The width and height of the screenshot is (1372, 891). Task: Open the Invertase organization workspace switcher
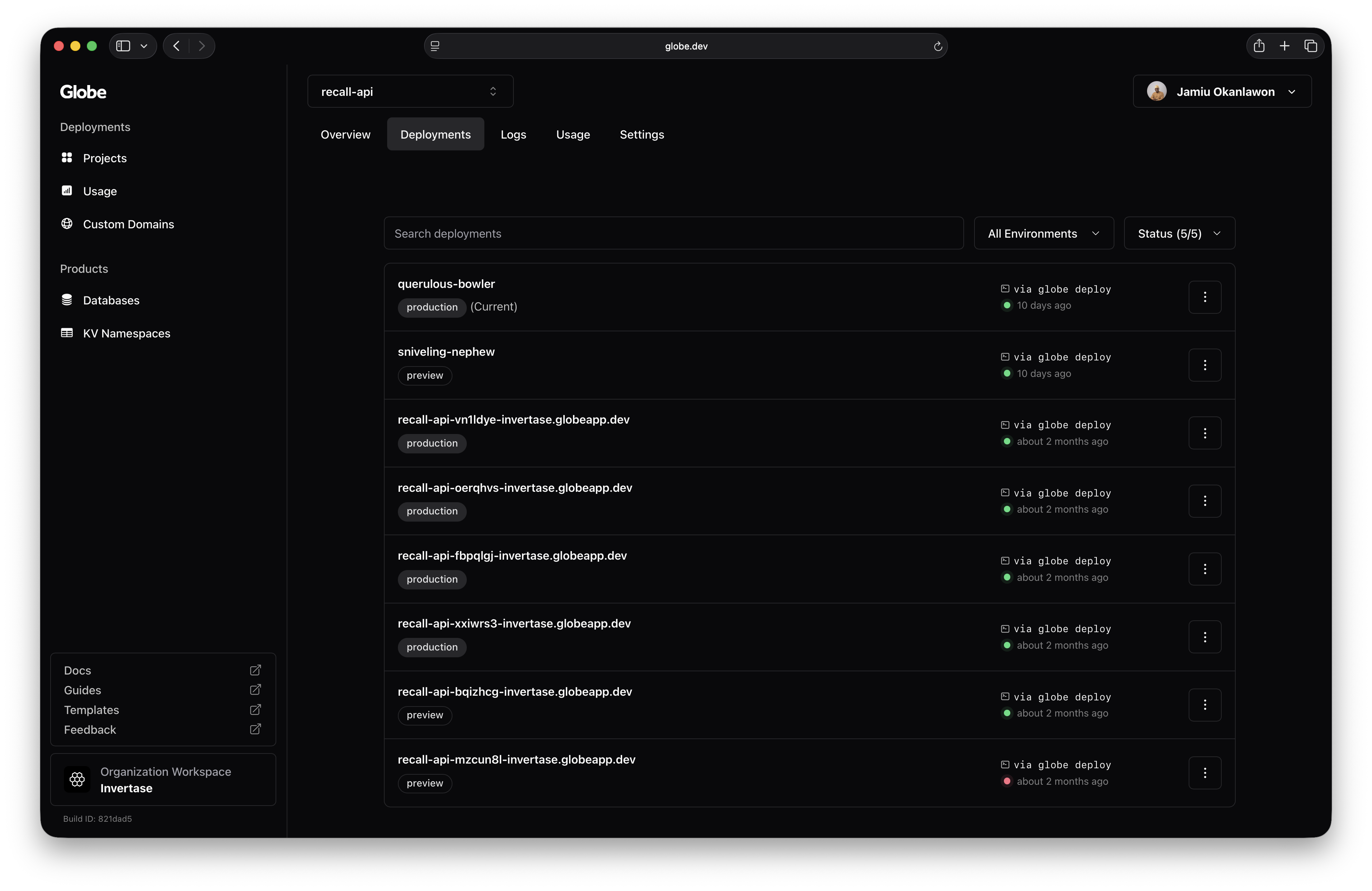pos(163,780)
